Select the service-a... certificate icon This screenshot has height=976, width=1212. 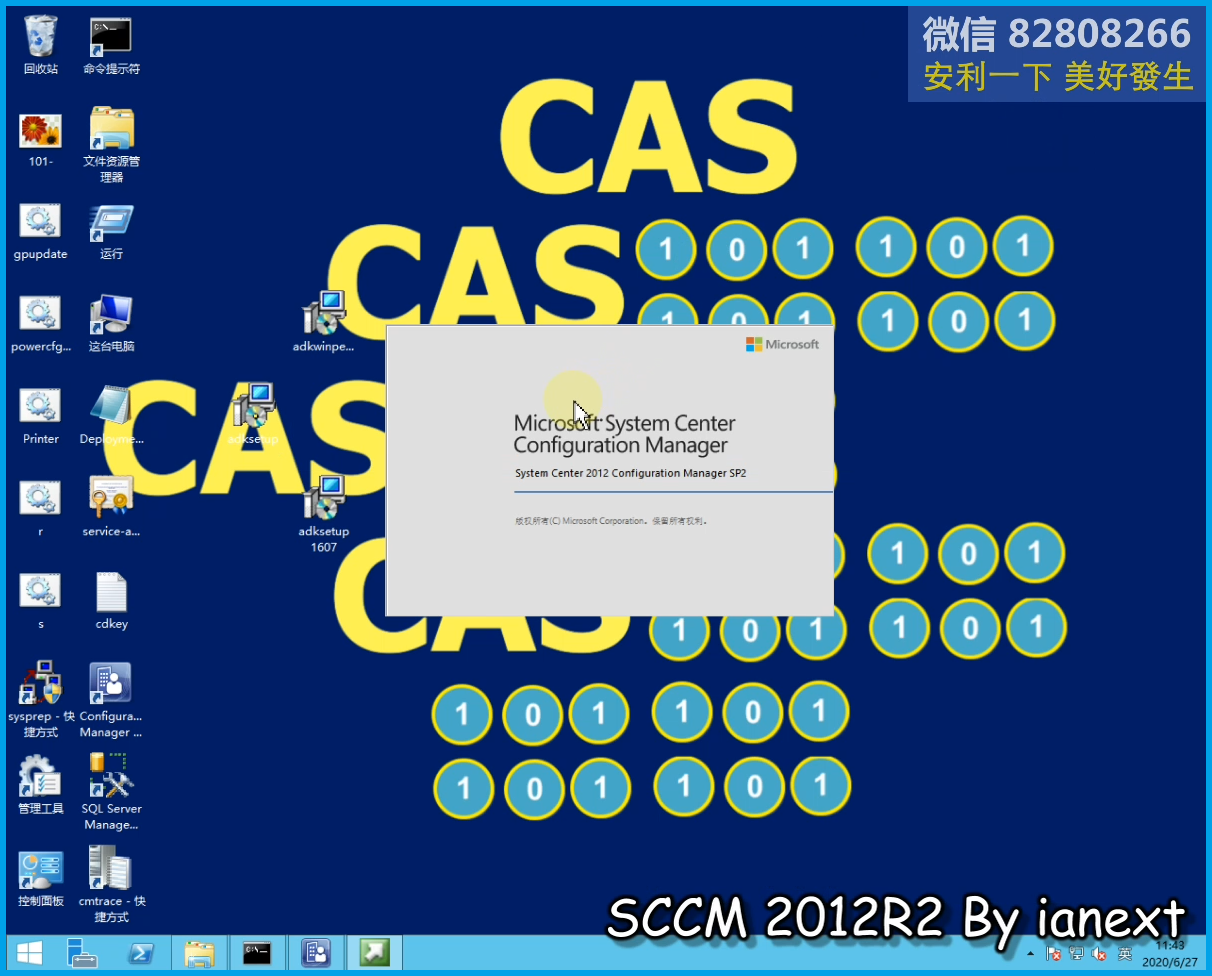point(111,509)
